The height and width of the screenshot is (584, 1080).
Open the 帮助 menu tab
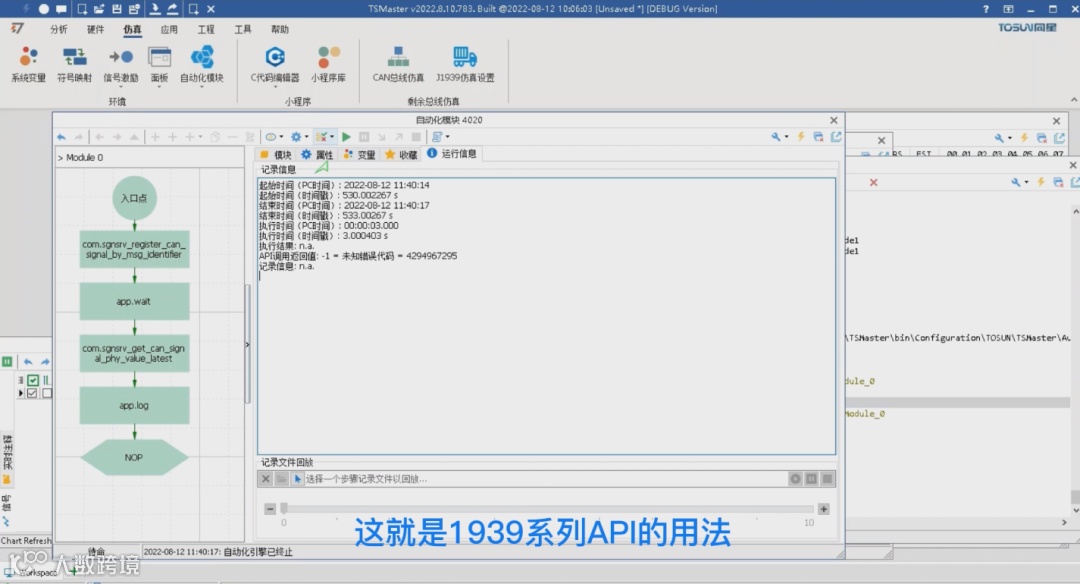click(x=280, y=29)
